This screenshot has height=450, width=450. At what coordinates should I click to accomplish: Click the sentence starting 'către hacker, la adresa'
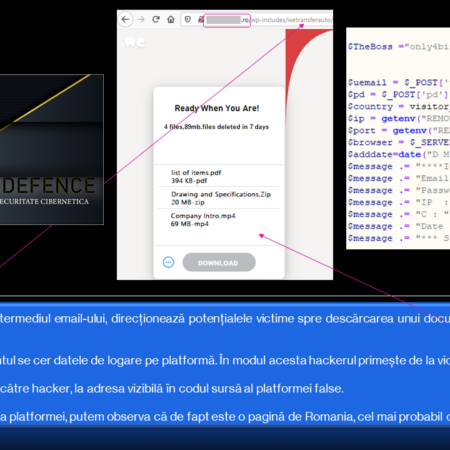[172, 389]
